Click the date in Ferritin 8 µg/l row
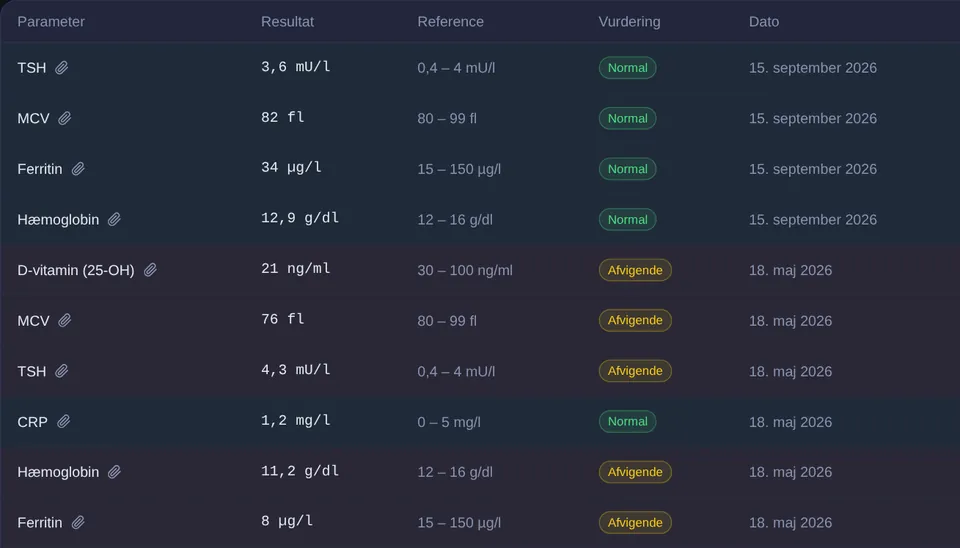The height and width of the screenshot is (548, 960). pyautogui.click(x=790, y=522)
